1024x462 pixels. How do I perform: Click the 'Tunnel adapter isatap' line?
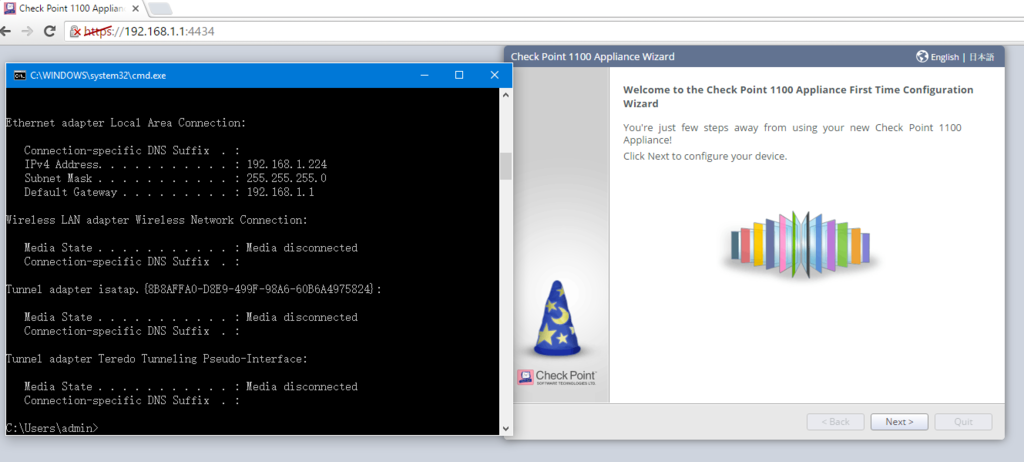point(193,289)
